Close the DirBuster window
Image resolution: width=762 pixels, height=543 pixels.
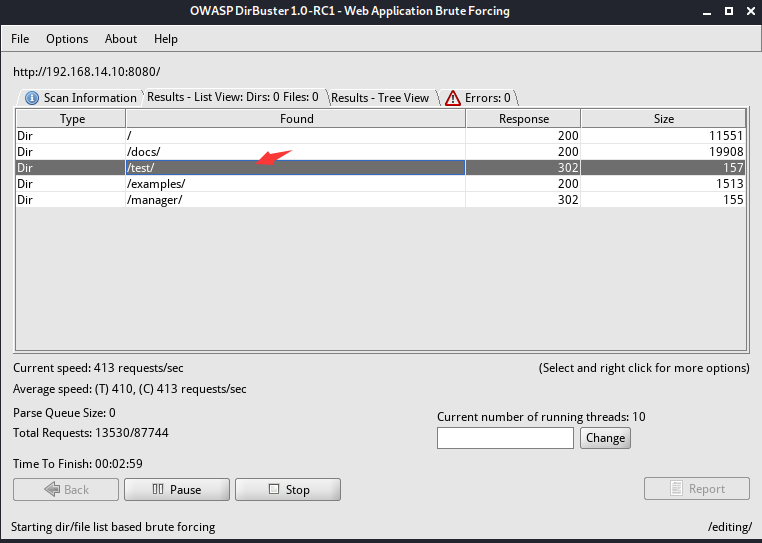point(751,11)
